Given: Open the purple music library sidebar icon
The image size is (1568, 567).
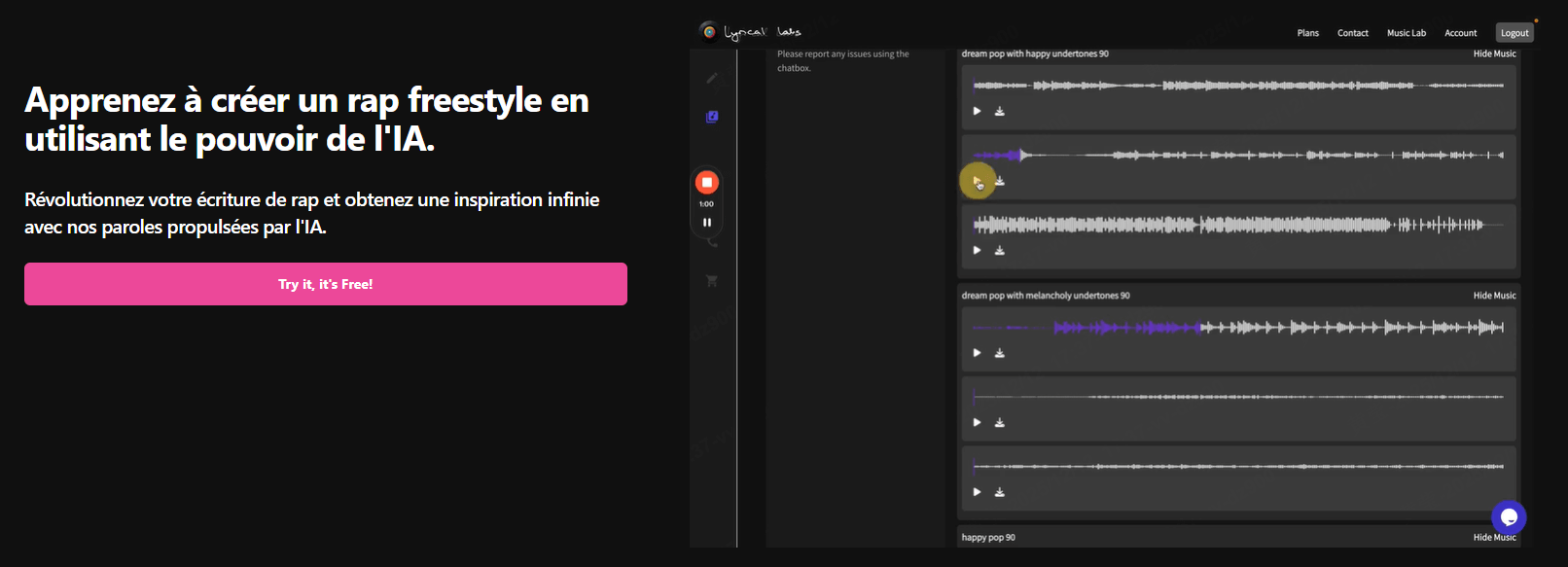Looking at the screenshot, I should pos(712,117).
